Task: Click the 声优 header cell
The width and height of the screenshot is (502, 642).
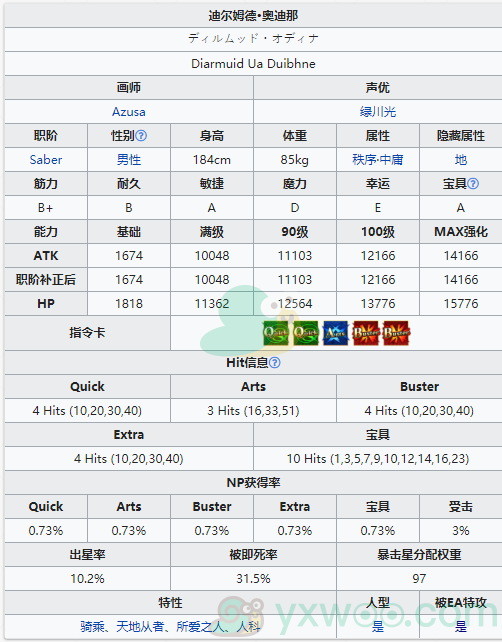Action: [378, 88]
